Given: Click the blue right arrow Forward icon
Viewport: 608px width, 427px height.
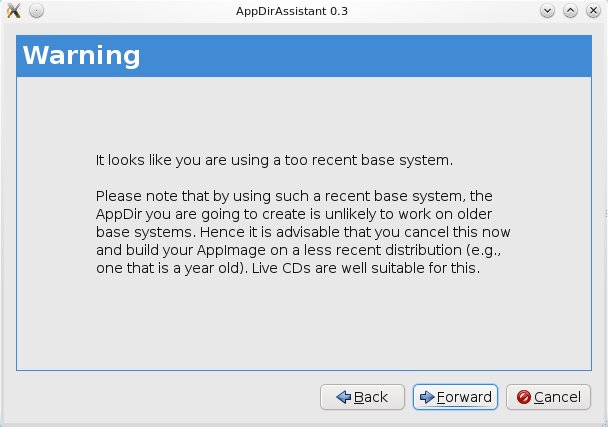Looking at the screenshot, I should pos(425,397).
